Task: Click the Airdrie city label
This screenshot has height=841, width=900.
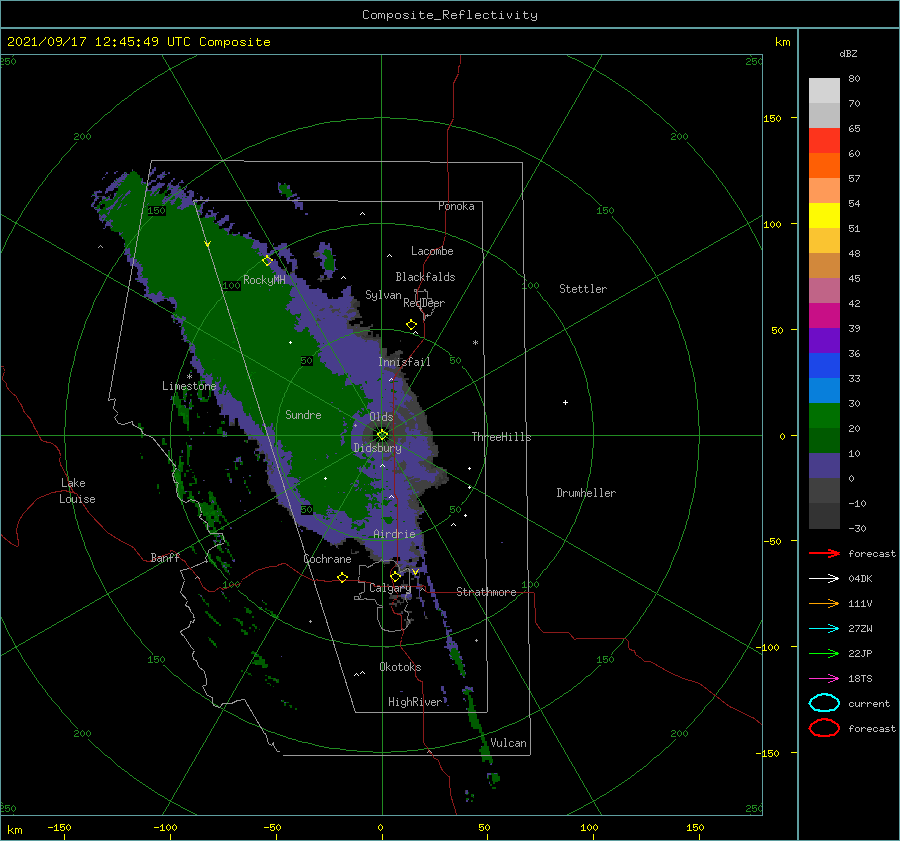Action: (394, 534)
